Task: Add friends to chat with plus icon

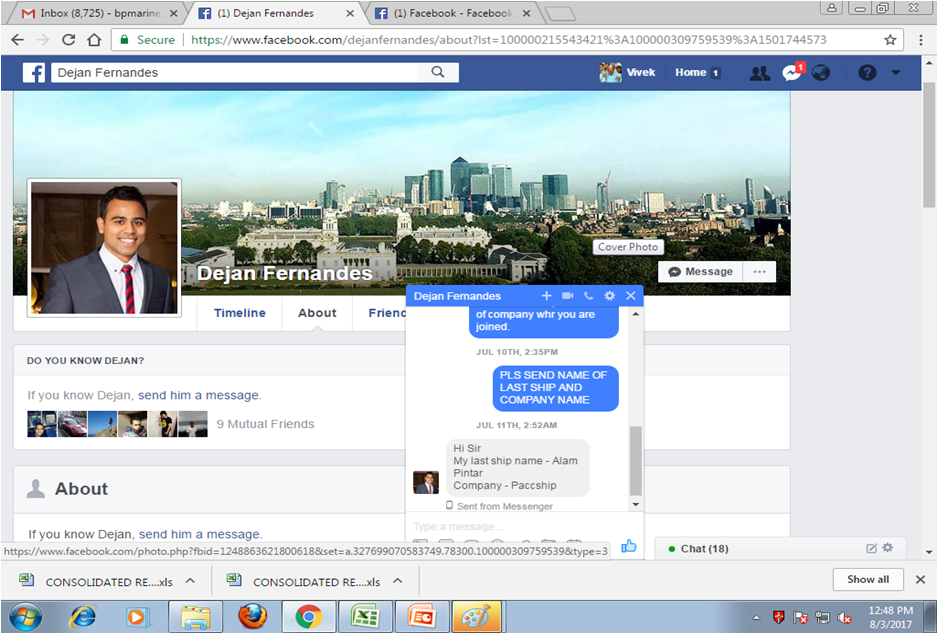Action: point(546,296)
